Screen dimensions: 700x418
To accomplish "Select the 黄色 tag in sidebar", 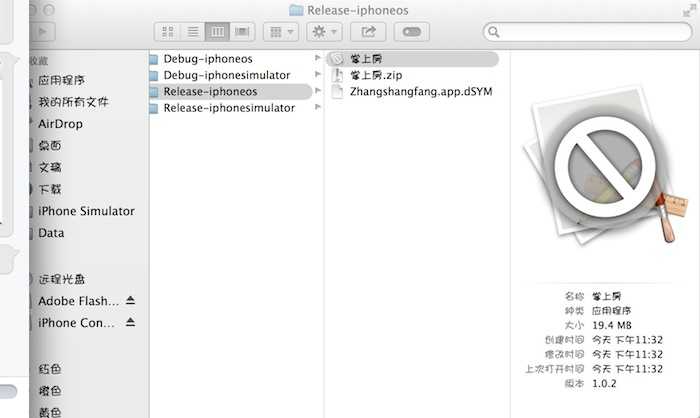I will click(50, 413).
